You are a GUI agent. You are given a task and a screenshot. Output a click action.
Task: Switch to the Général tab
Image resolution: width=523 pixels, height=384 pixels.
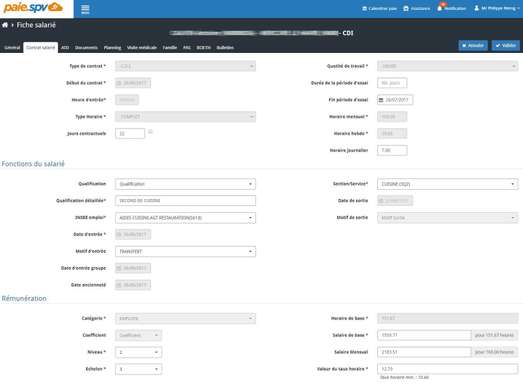pyautogui.click(x=12, y=47)
